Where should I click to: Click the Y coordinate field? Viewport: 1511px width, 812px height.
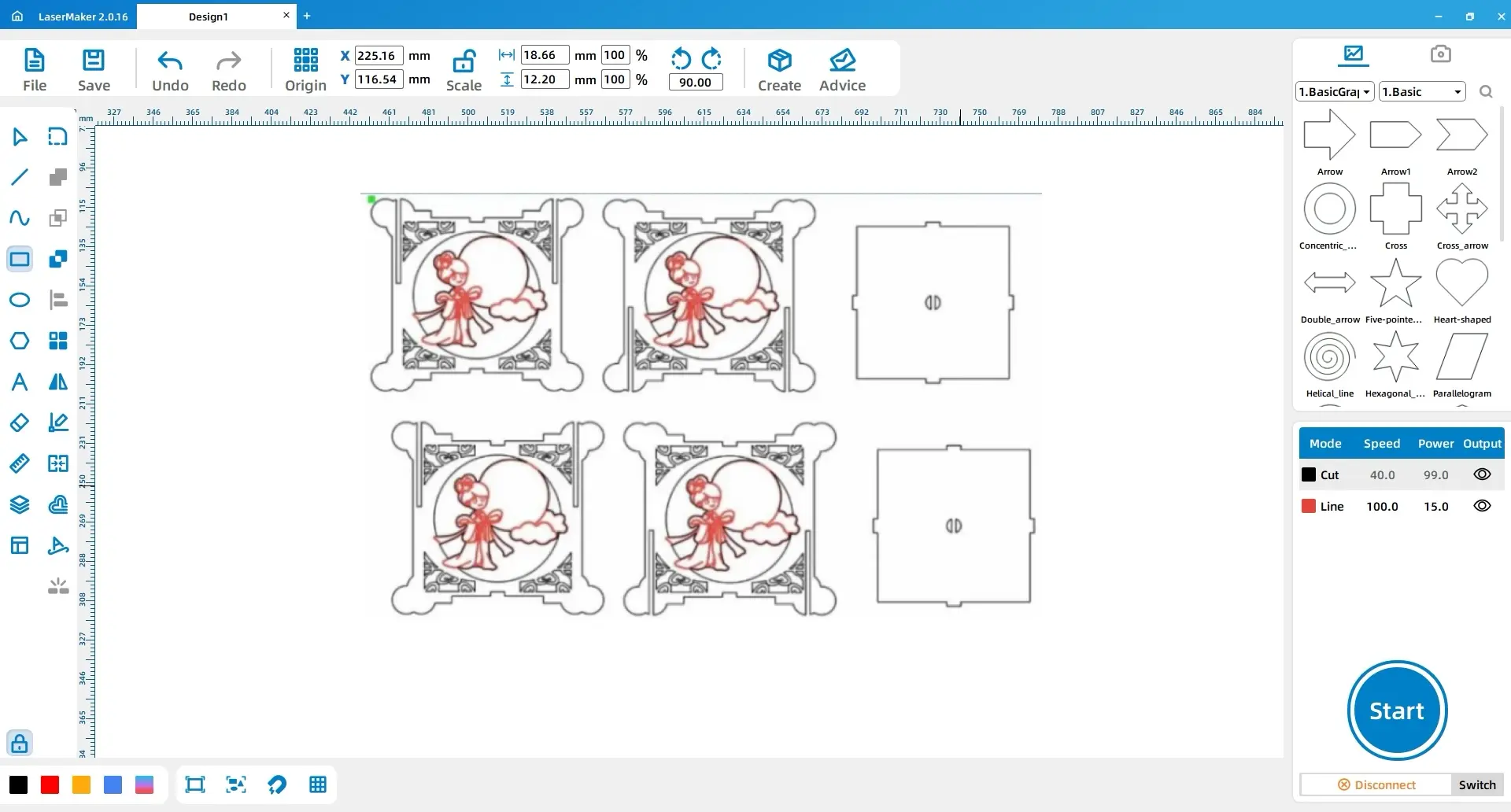pos(379,79)
